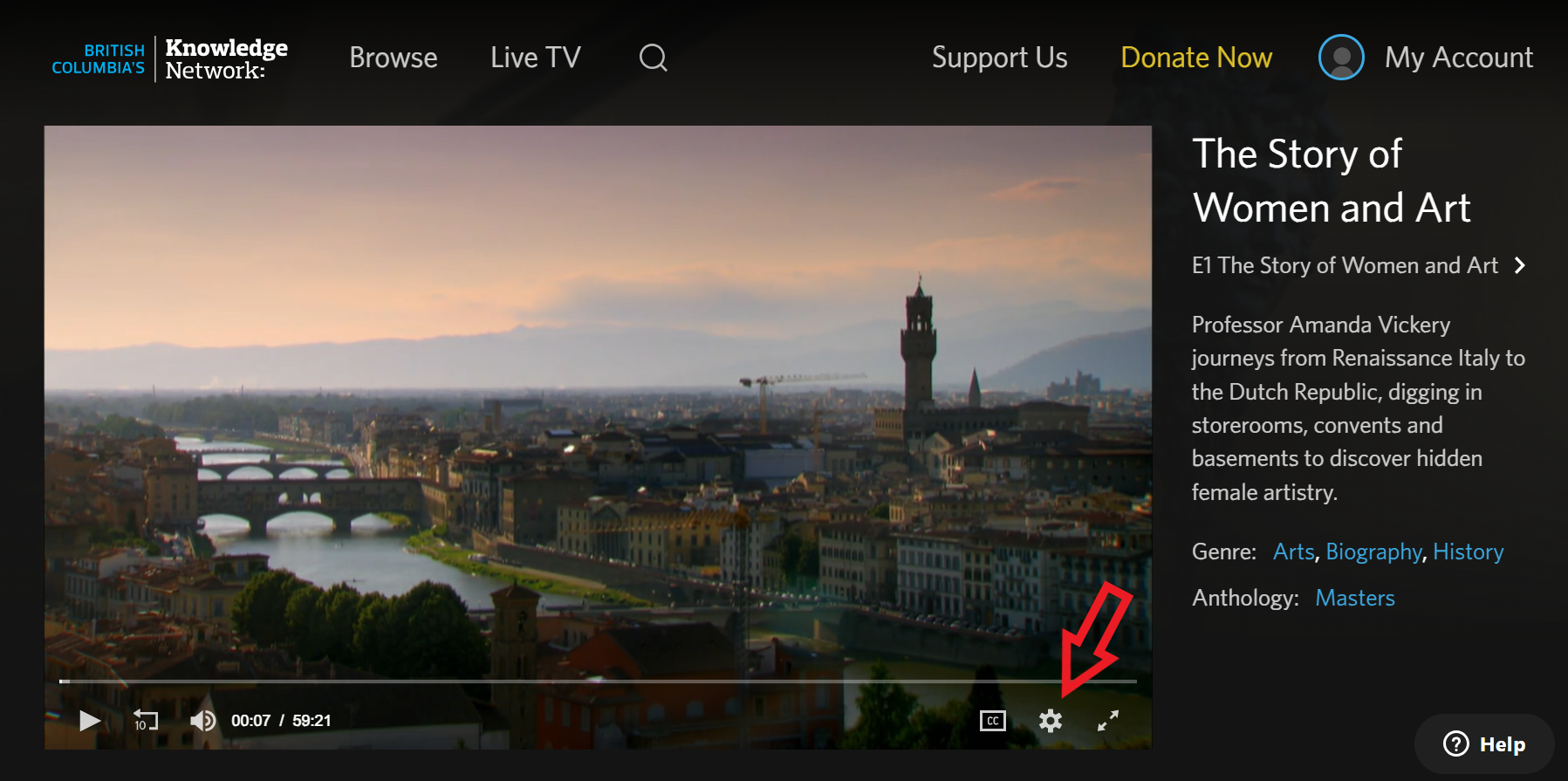
Task: Mute the video volume
Action: click(202, 721)
